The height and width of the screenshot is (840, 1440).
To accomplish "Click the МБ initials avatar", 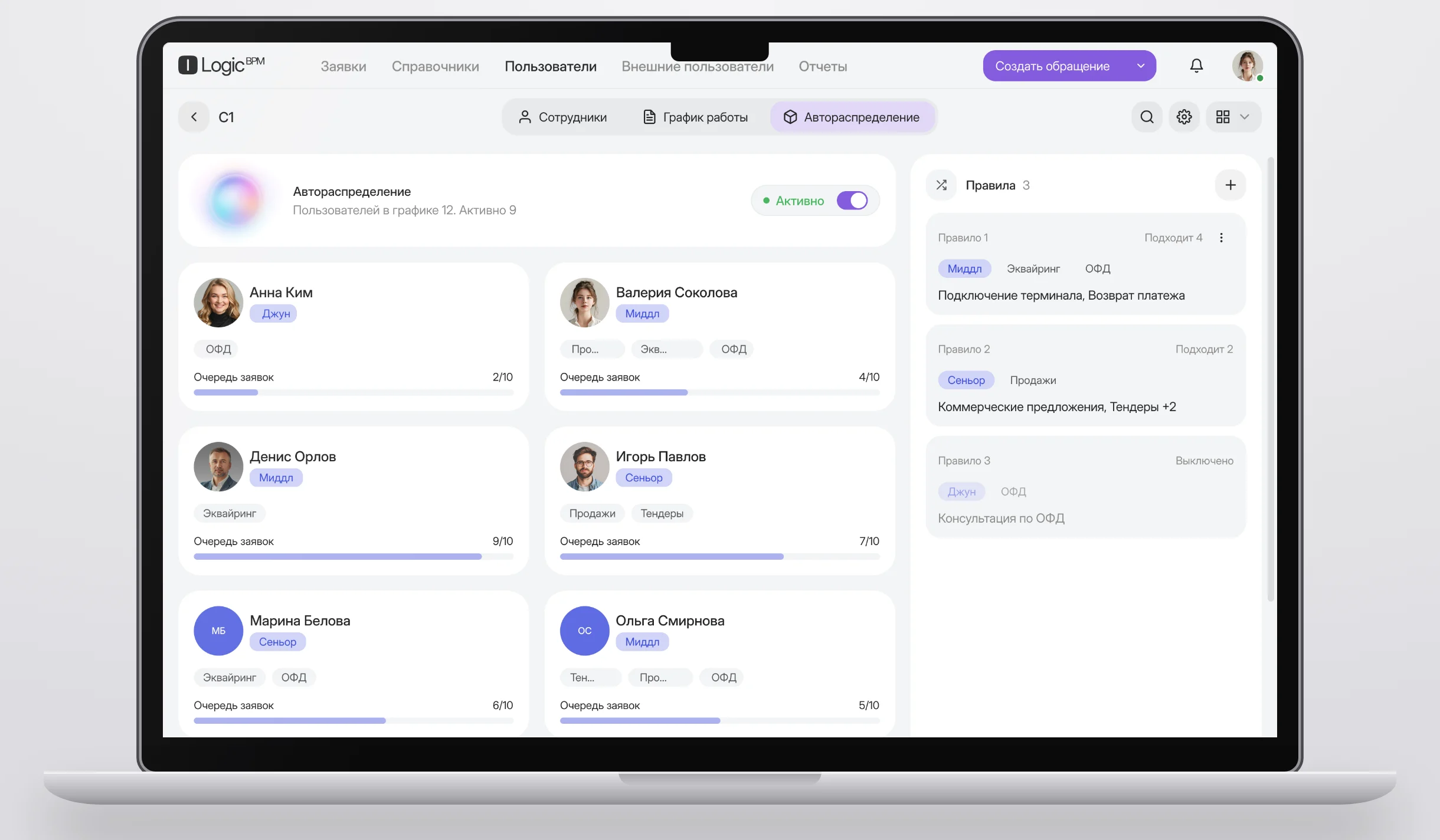I will tap(218, 631).
